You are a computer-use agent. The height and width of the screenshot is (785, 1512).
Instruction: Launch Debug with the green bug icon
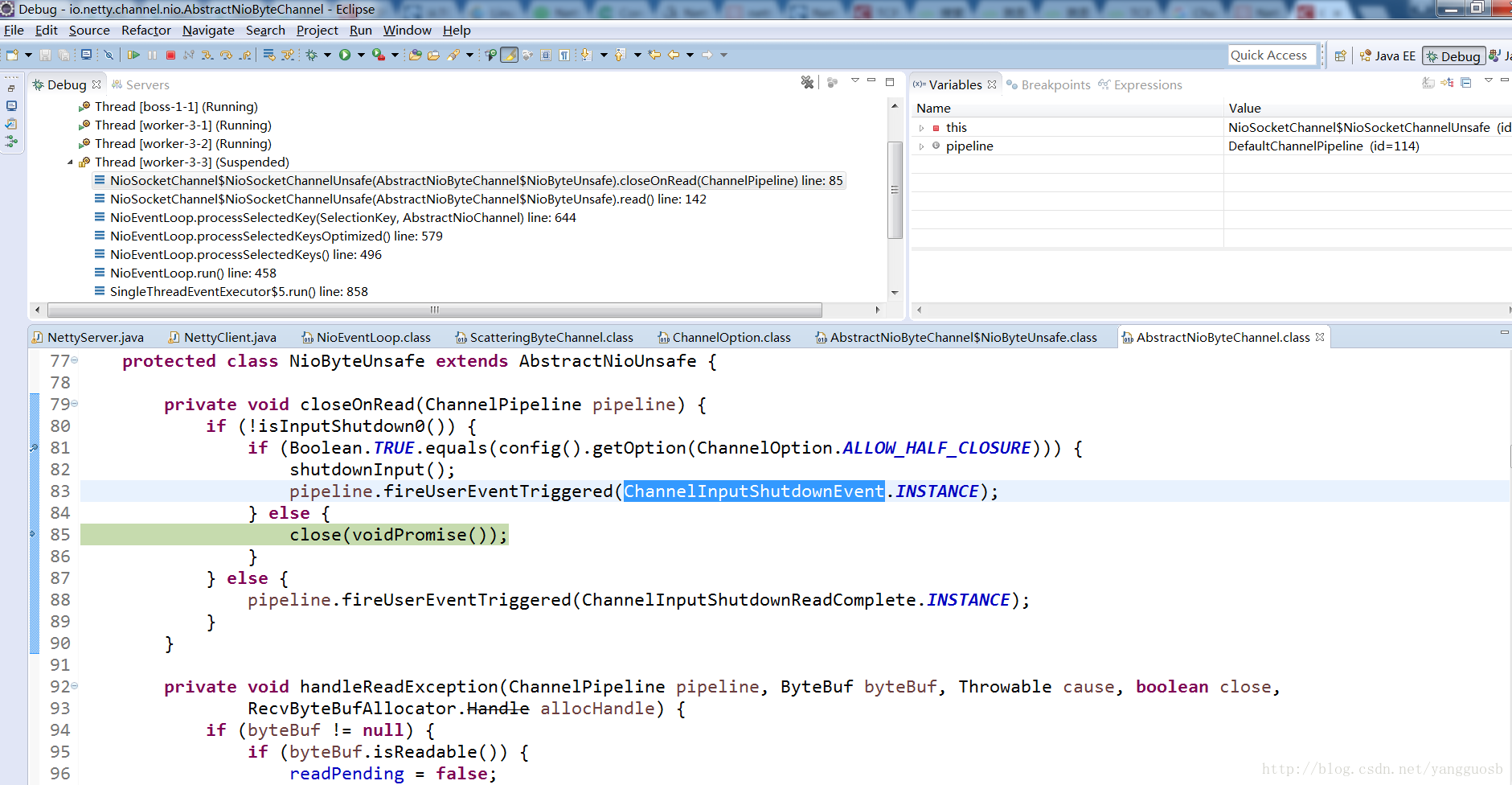pos(312,55)
